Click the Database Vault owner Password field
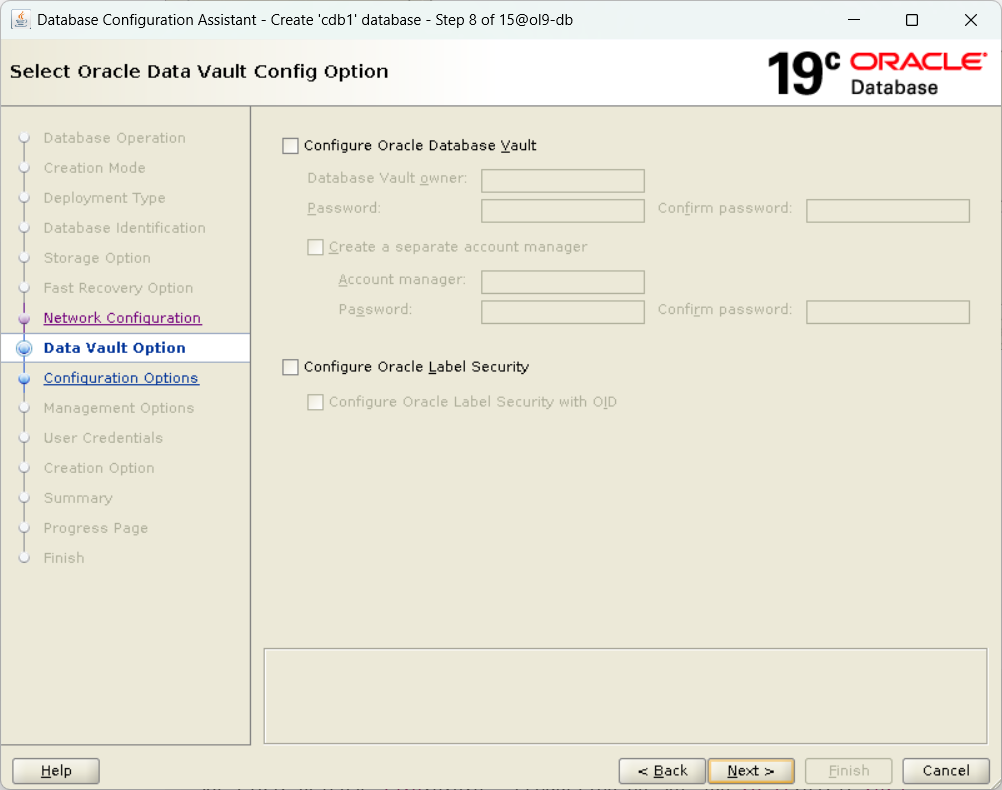Screen dimensions: 1002x790 click(562, 211)
